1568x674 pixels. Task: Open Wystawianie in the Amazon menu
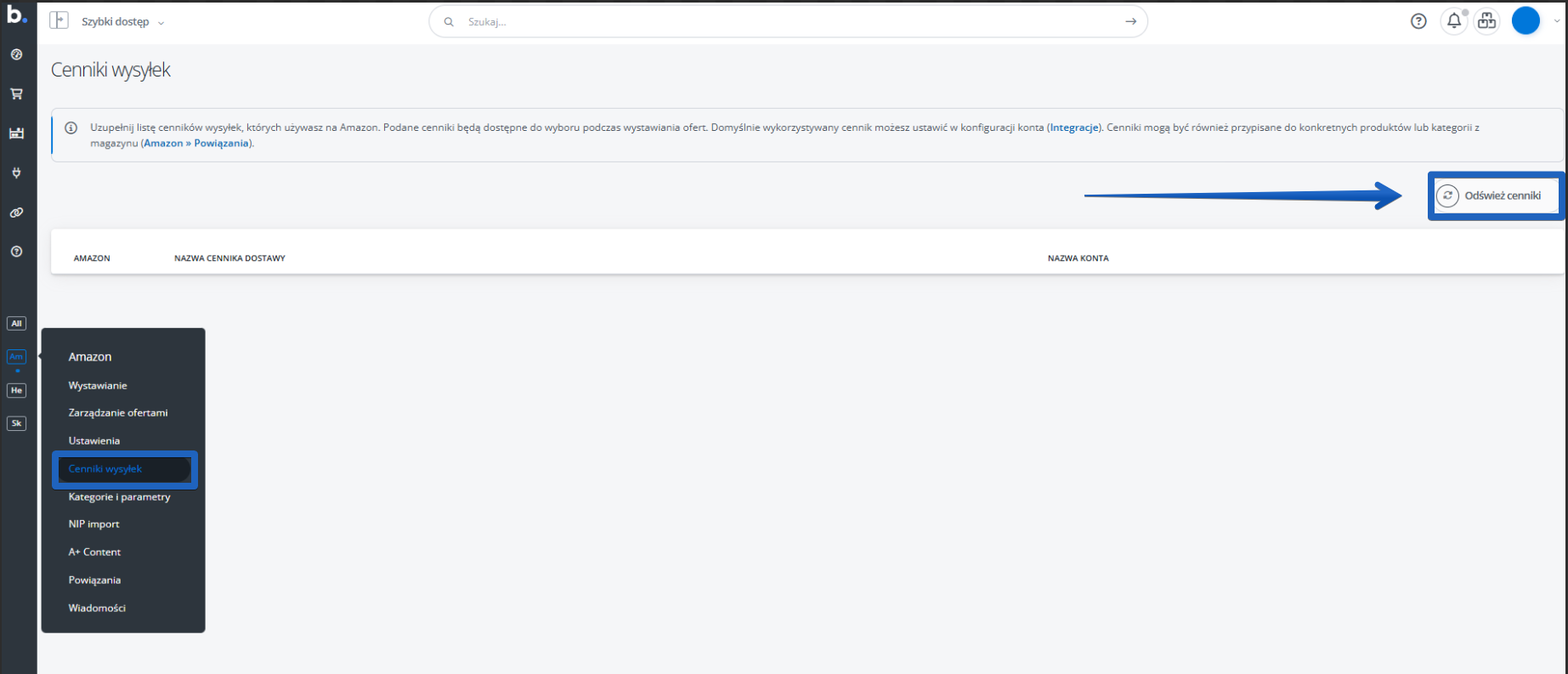click(98, 386)
